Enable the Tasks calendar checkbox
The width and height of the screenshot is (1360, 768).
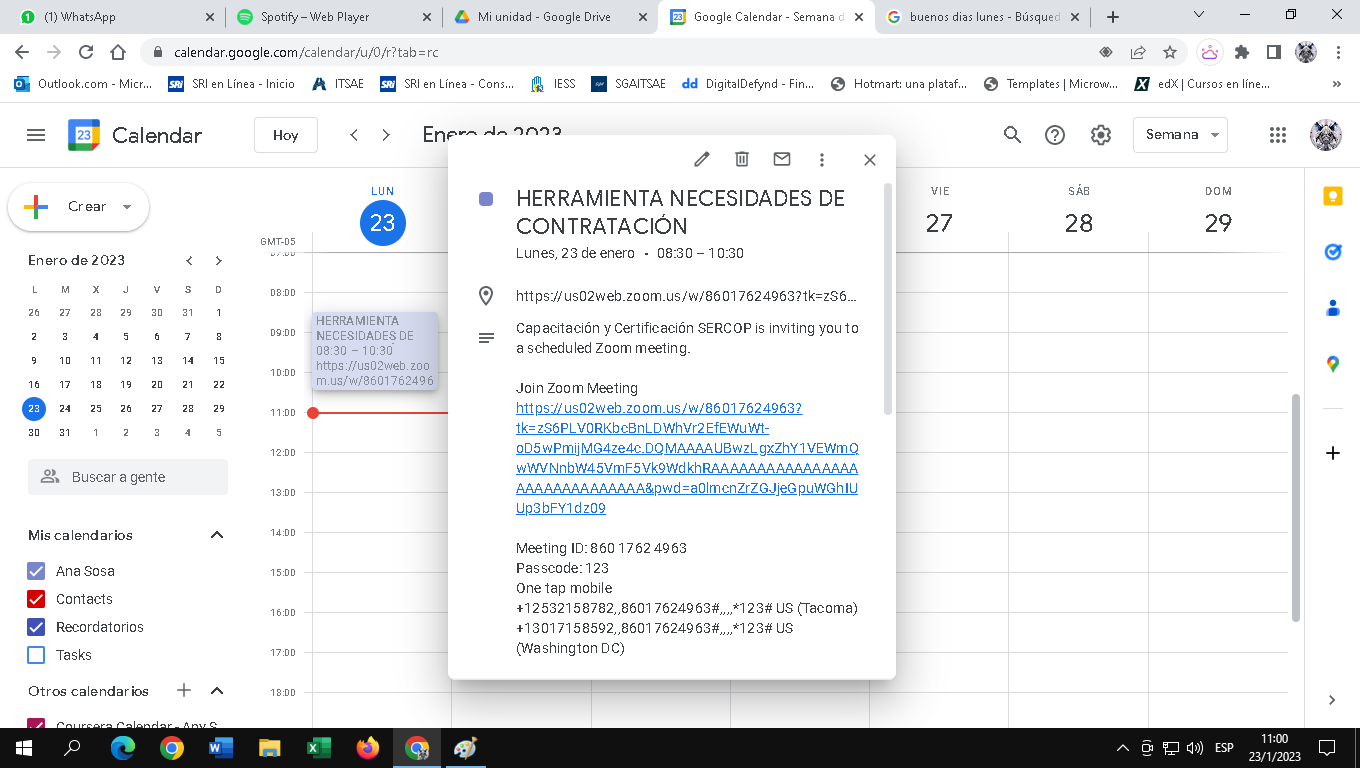[37, 655]
